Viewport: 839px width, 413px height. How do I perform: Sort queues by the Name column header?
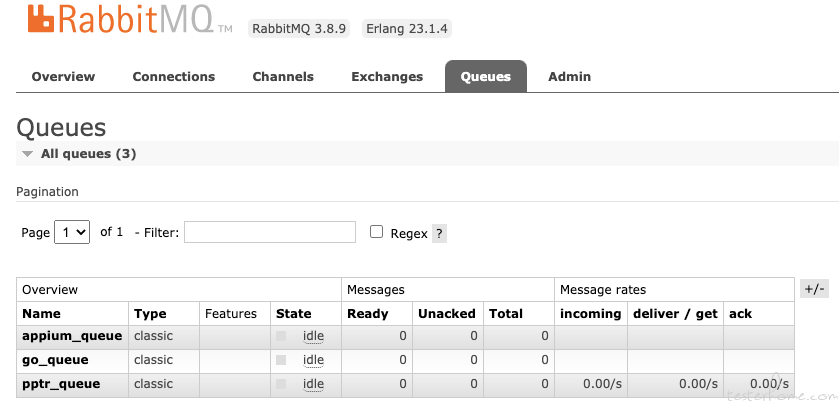point(41,313)
